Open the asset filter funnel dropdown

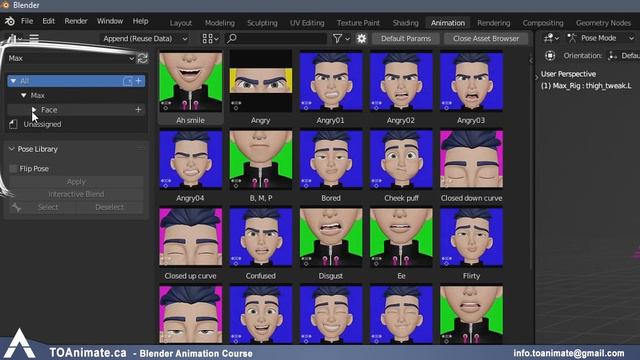[341, 39]
